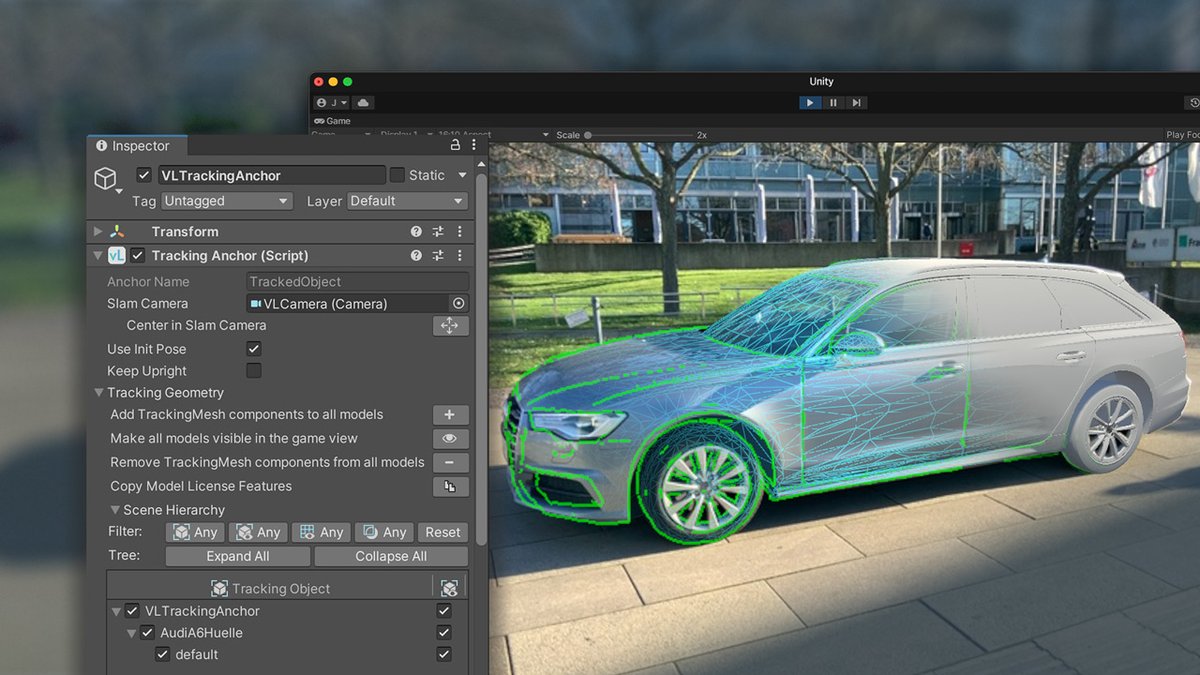Open the Inspector panel kebab menu

(472, 146)
